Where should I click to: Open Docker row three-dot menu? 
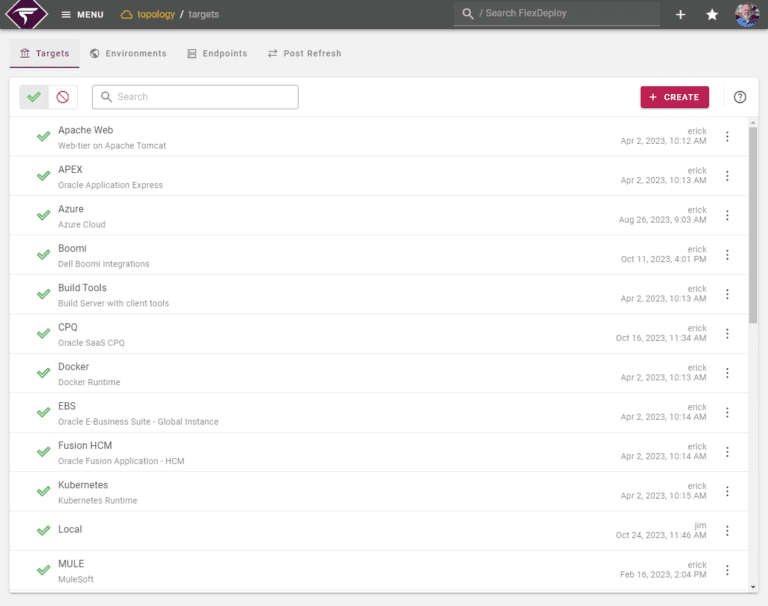tap(727, 373)
